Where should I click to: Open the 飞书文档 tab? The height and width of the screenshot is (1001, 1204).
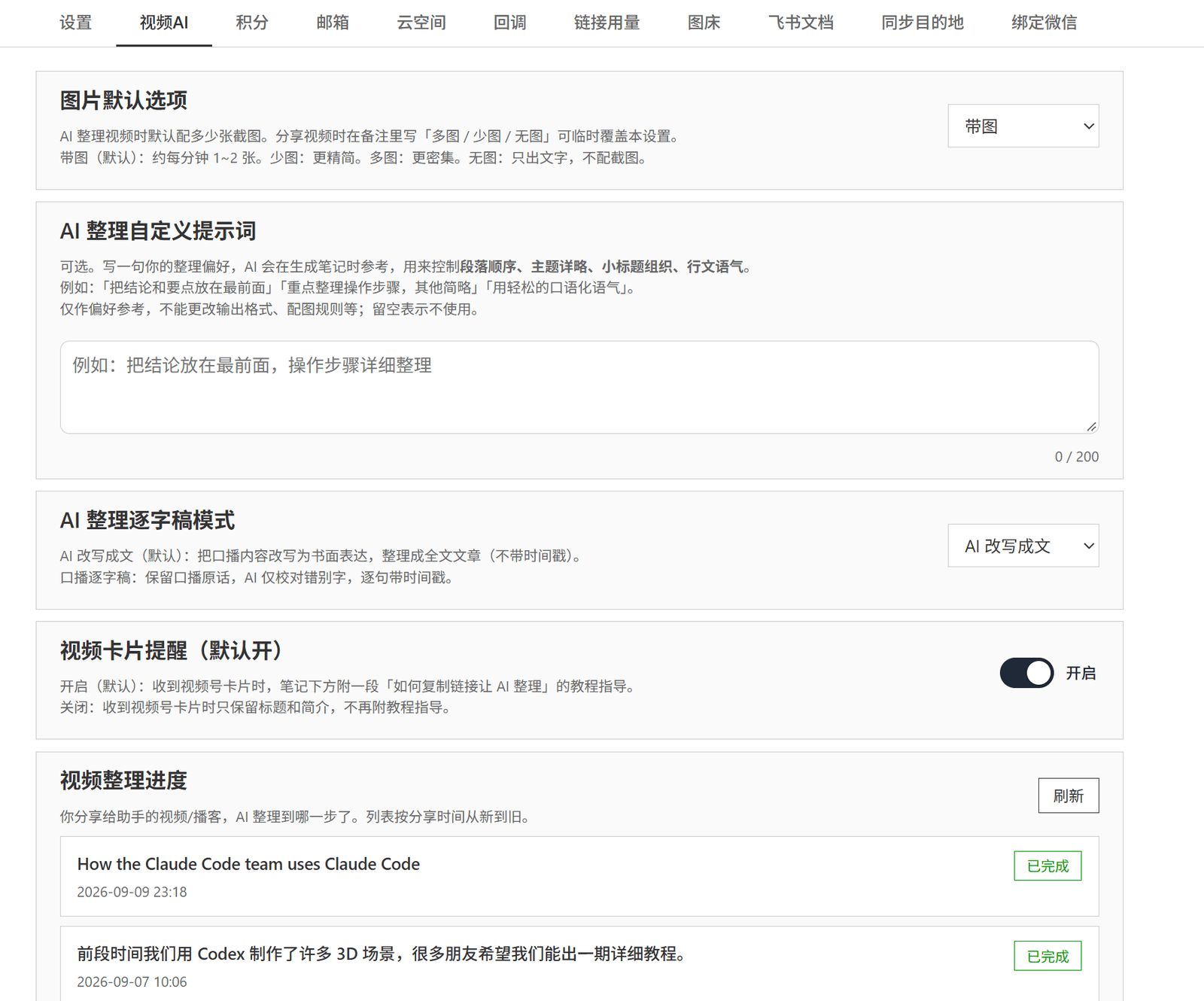(x=801, y=23)
